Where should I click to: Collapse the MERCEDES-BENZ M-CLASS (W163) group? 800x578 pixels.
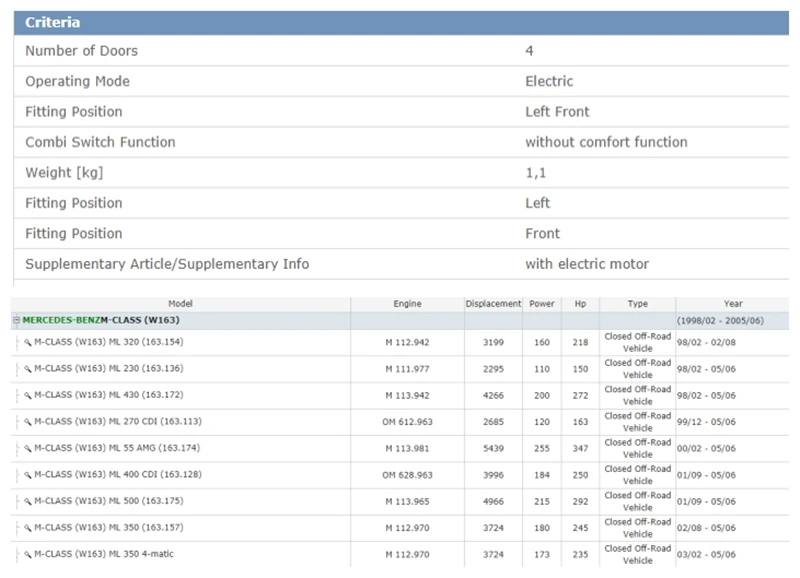(16, 320)
